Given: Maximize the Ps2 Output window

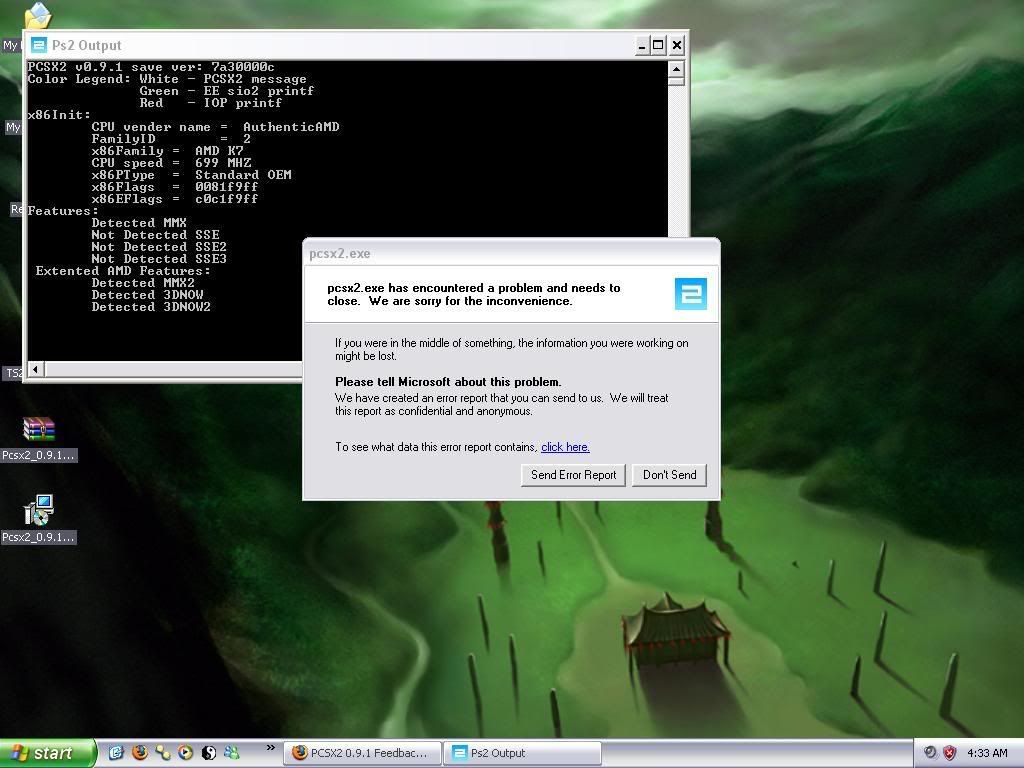Looking at the screenshot, I should click(658, 45).
